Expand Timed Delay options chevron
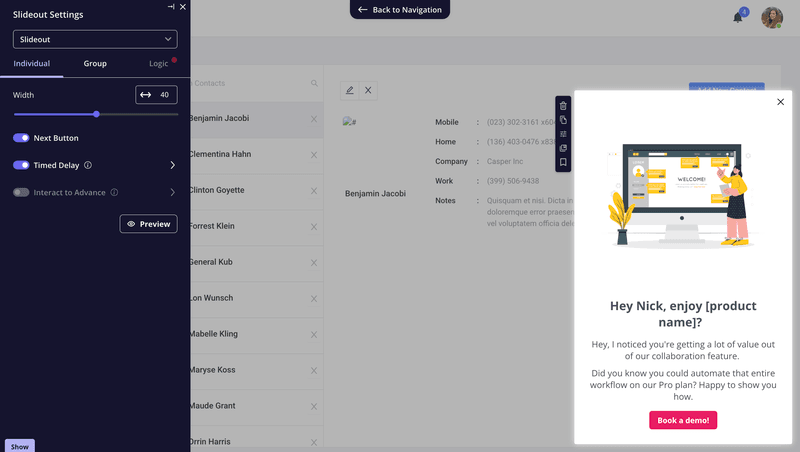 172,165
